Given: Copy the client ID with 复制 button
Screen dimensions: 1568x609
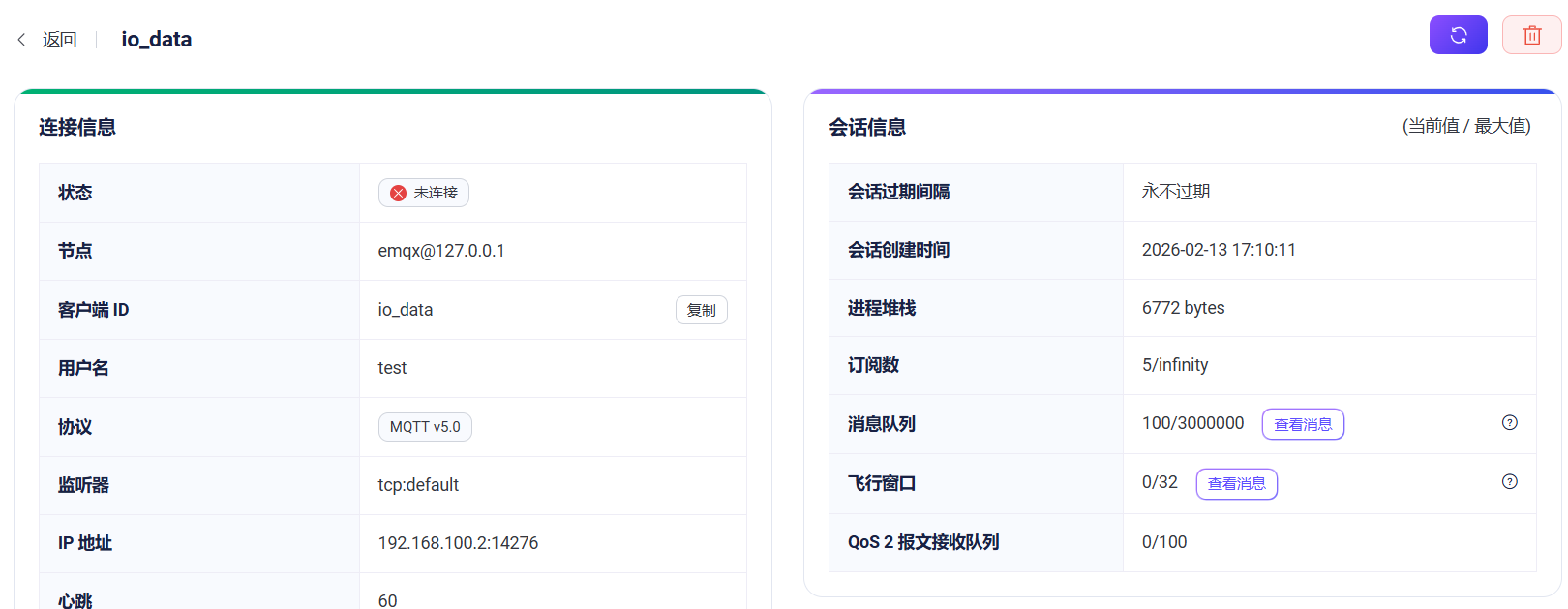Looking at the screenshot, I should pyautogui.click(x=701, y=310).
